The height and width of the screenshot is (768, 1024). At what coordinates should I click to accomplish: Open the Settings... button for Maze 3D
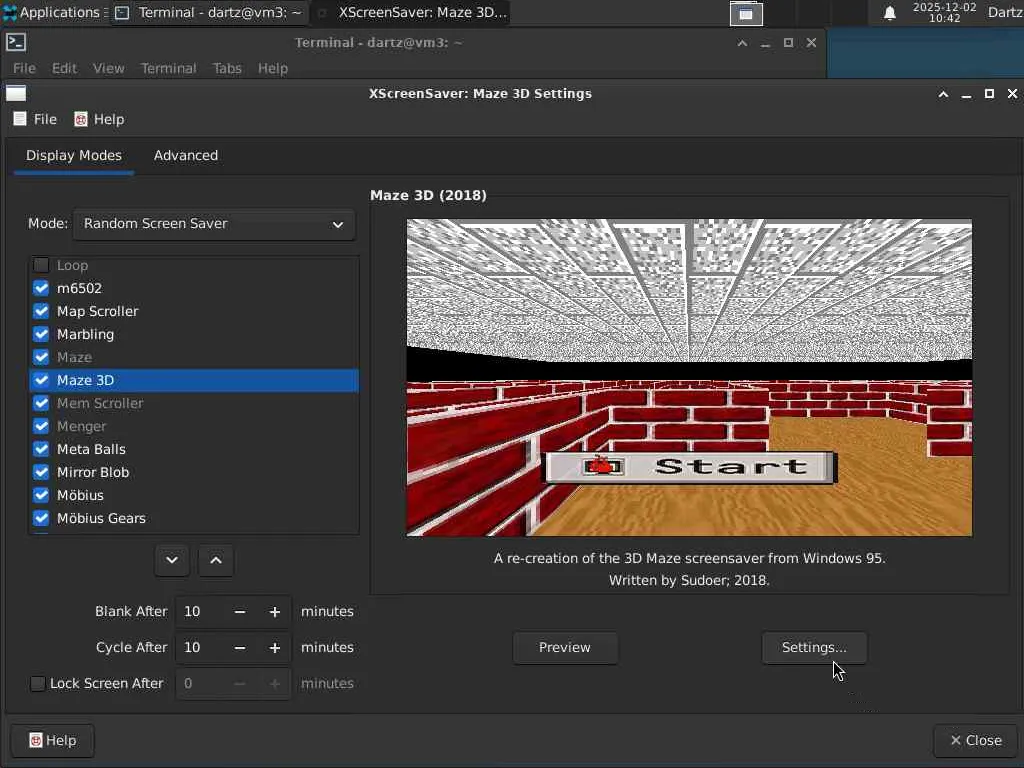814,648
